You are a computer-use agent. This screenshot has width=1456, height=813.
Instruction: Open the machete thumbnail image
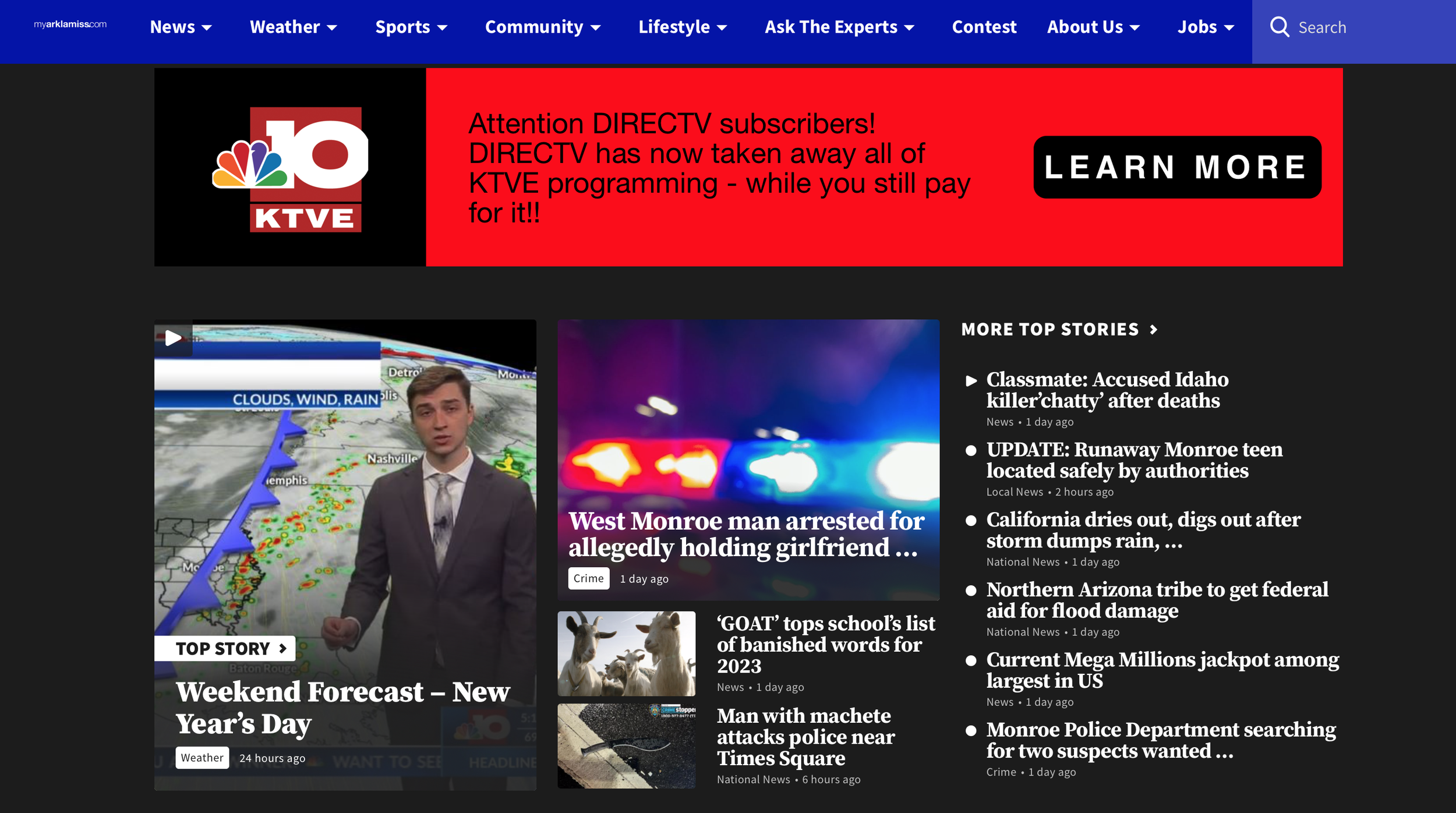coord(626,746)
